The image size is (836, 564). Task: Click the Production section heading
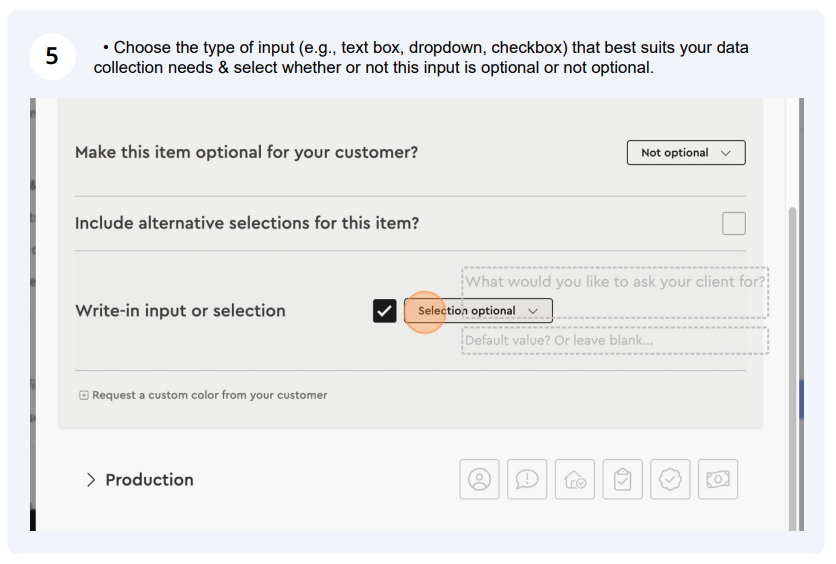click(149, 480)
